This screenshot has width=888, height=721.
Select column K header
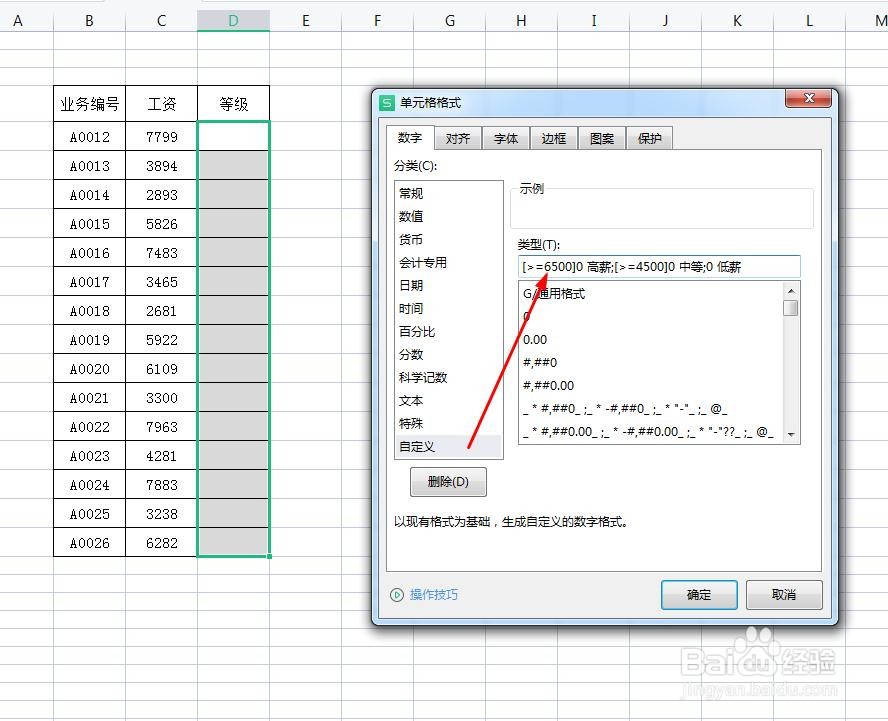737,21
